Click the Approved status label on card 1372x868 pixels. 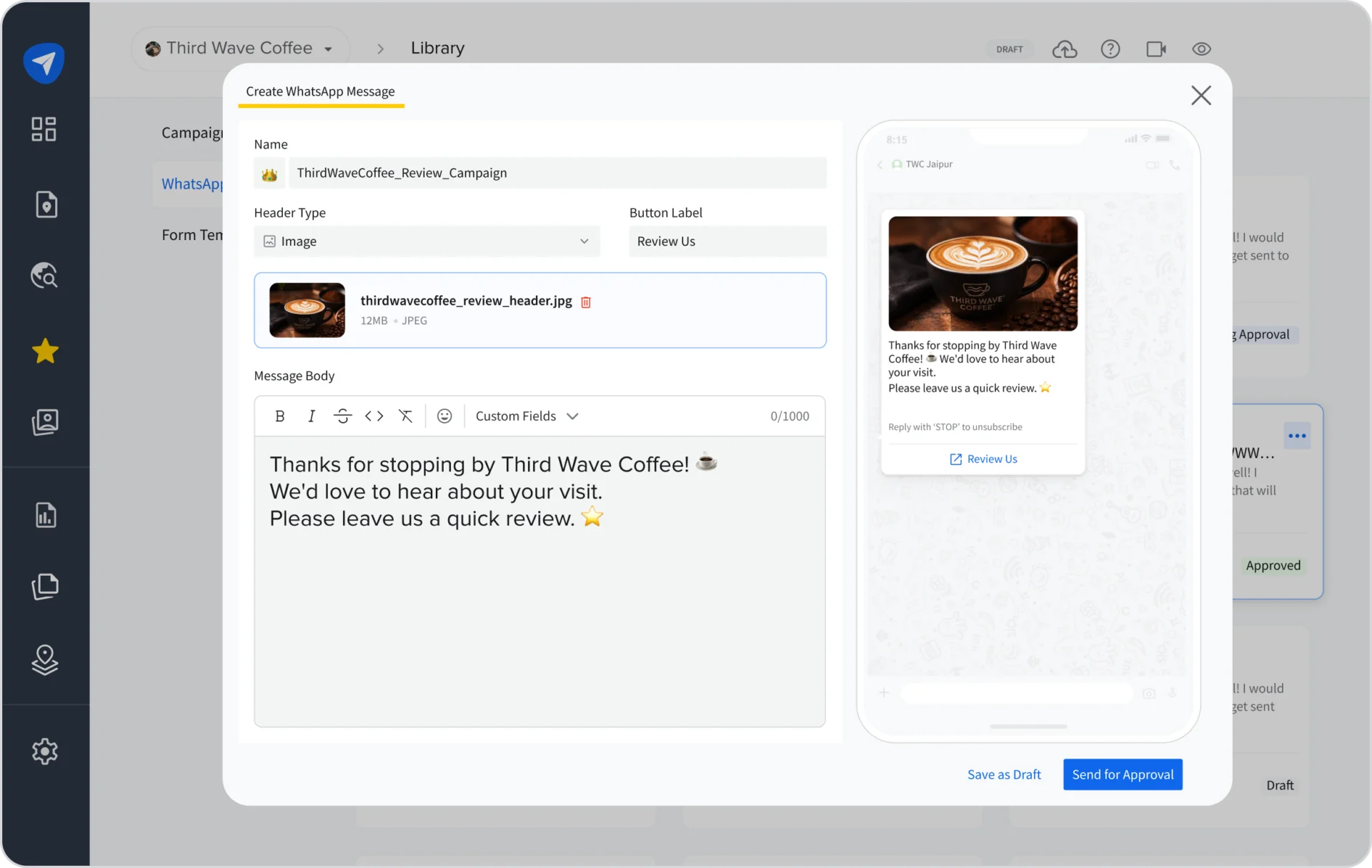[1273, 566]
